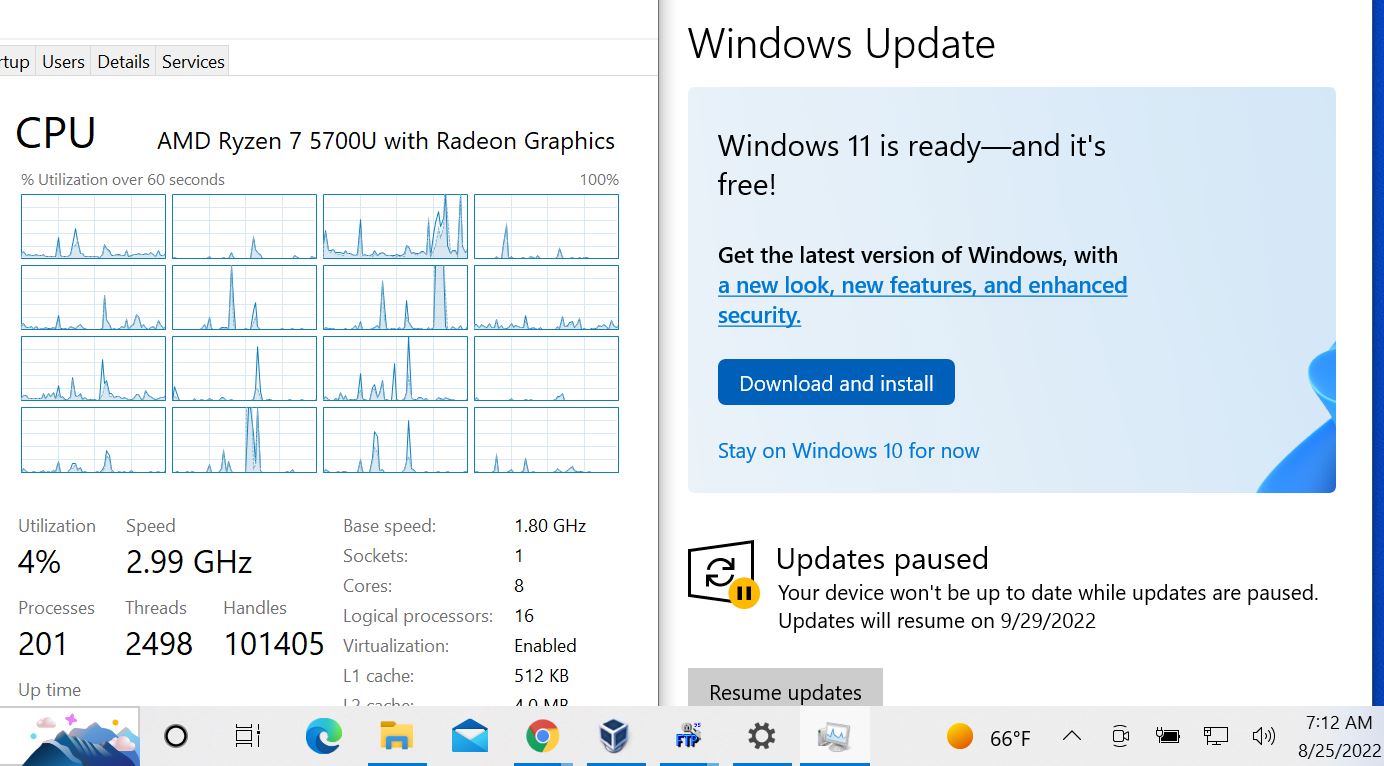This screenshot has height=766, width=1384.
Task: Open battery status tray icon
Action: (x=1167, y=737)
